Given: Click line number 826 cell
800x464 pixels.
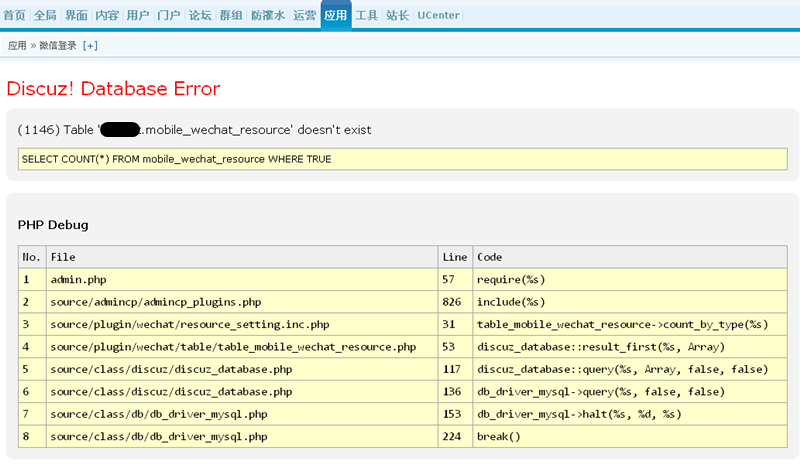Looking at the screenshot, I should tap(455, 302).
